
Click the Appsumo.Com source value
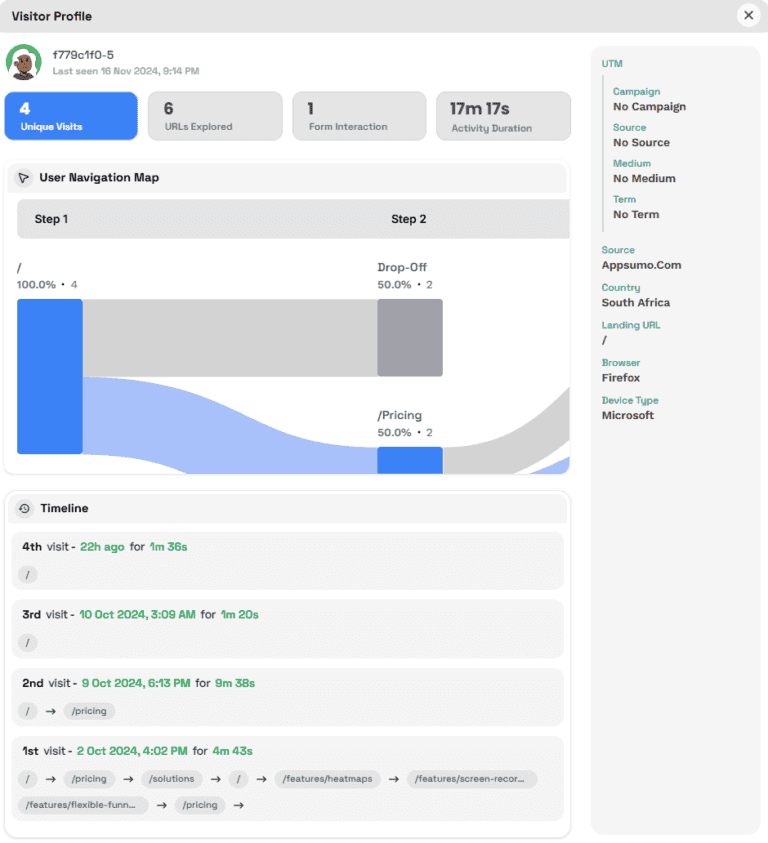pos(642,265)
